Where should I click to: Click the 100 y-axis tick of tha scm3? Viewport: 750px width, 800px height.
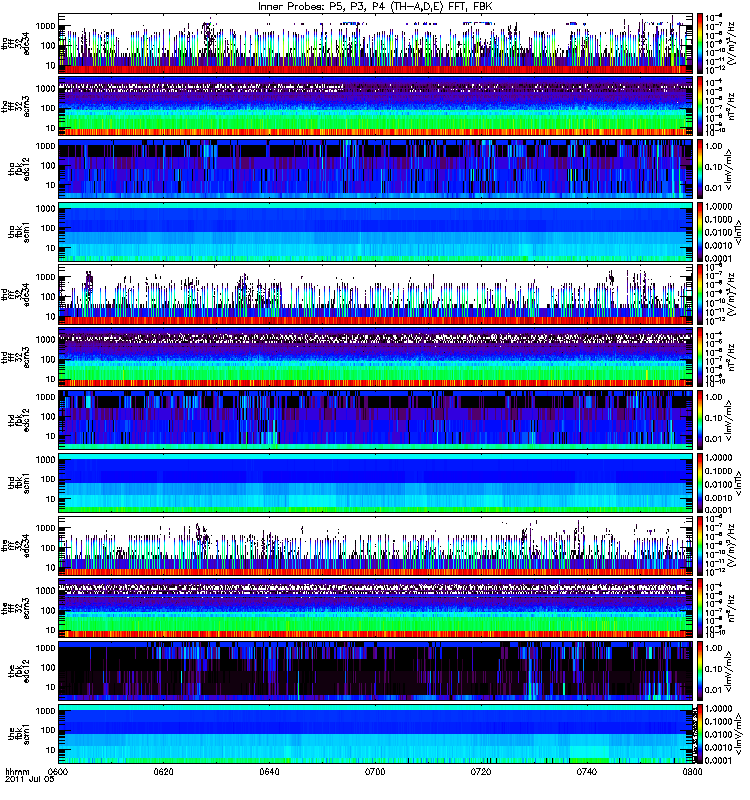49,108
